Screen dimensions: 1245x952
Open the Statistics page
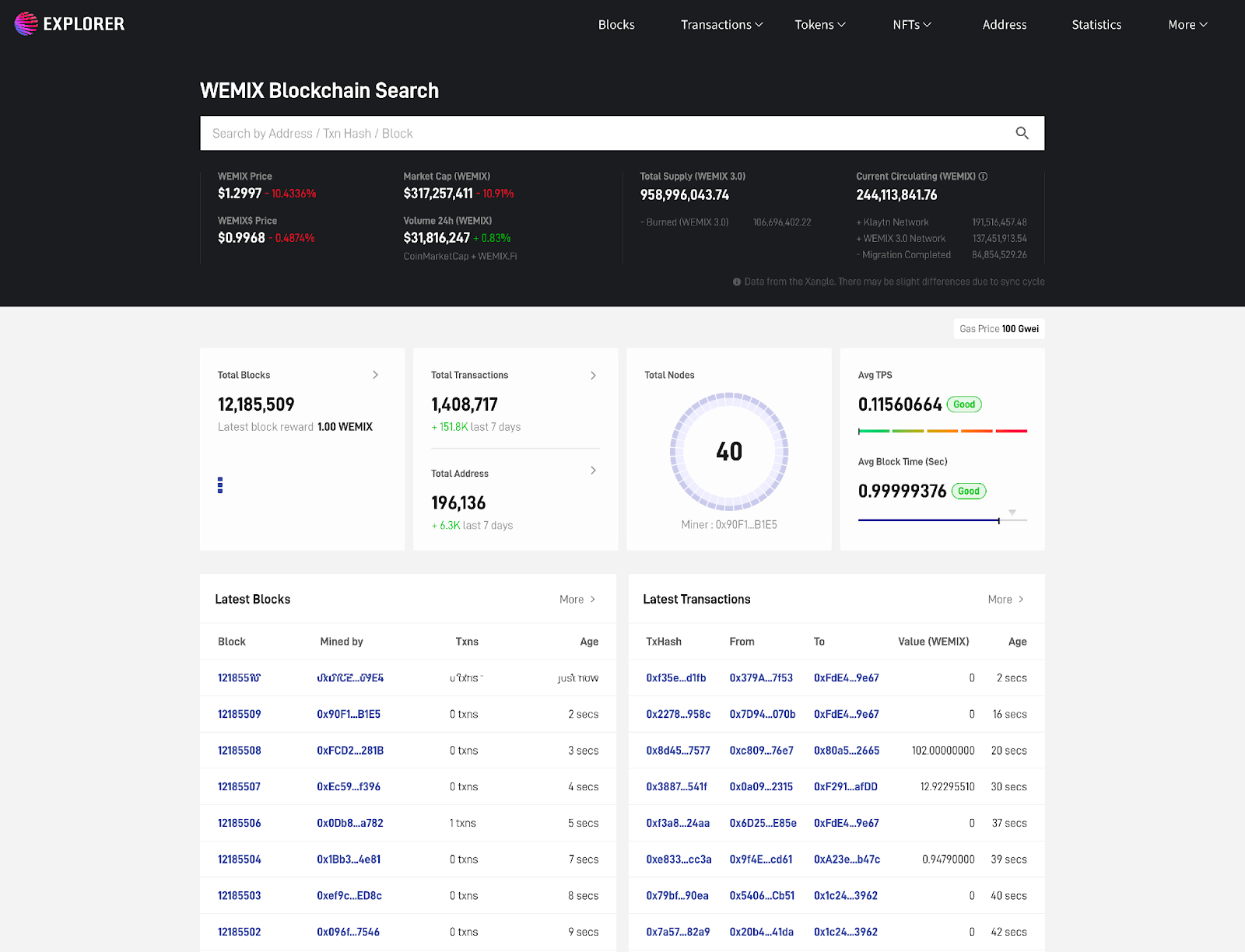tap(1096, 25)
